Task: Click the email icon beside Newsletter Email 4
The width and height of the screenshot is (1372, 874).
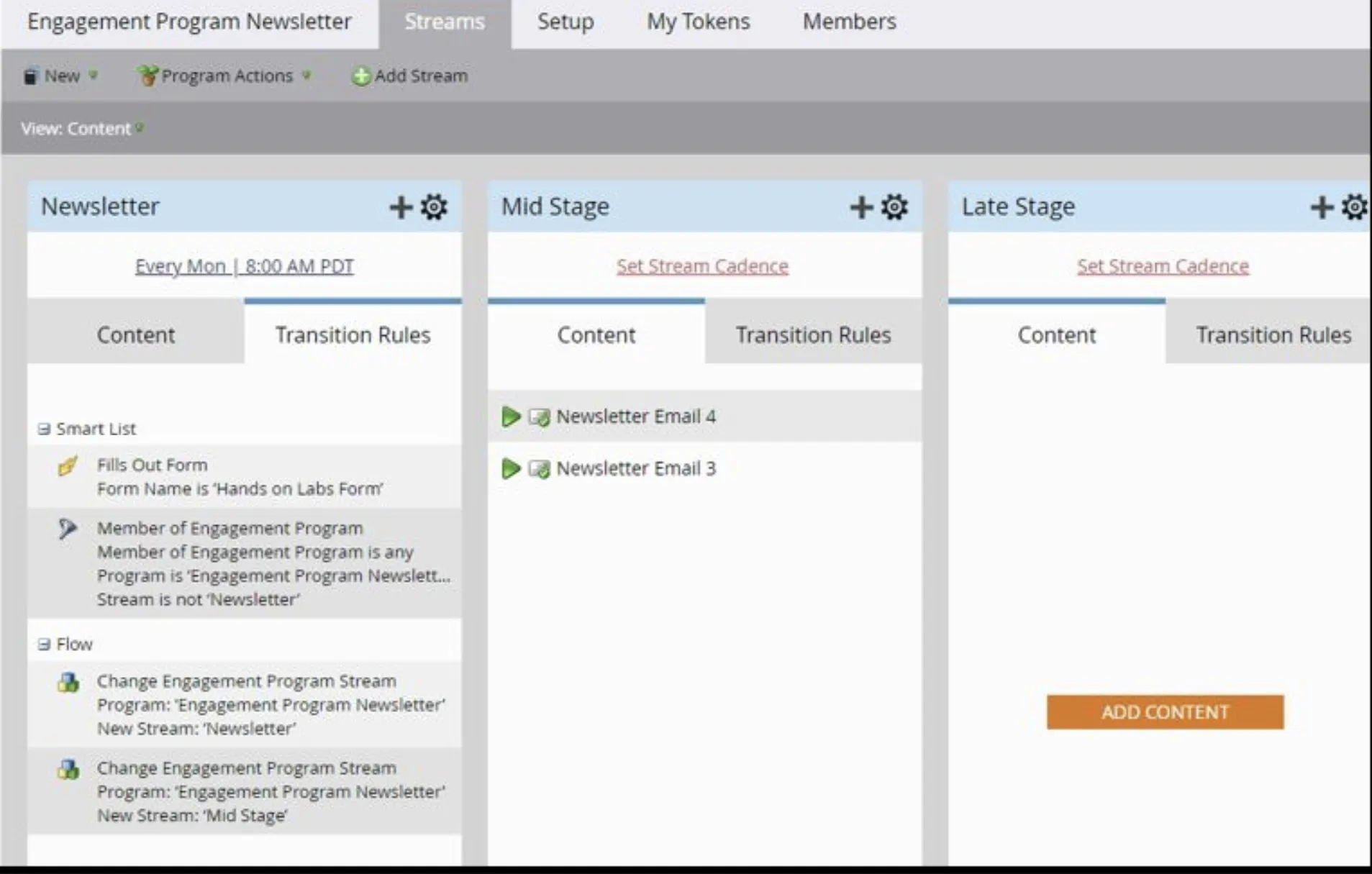Action: tap(539, 417)
